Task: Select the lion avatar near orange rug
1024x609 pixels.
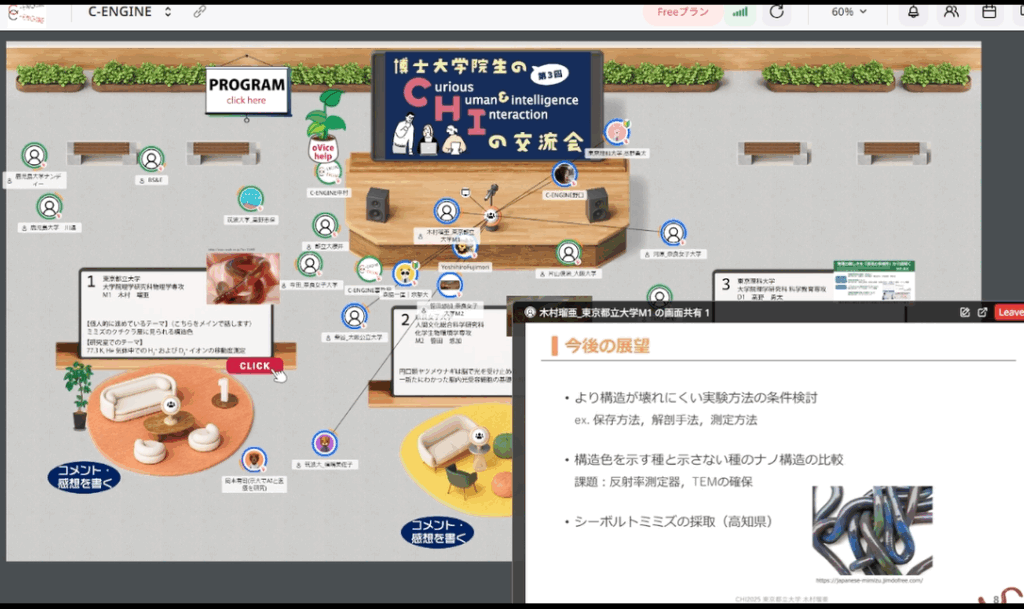Action: click(253, 460)
